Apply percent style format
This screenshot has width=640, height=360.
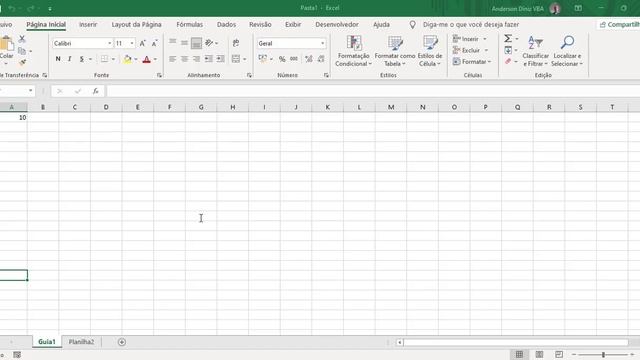tap(282, 59)
